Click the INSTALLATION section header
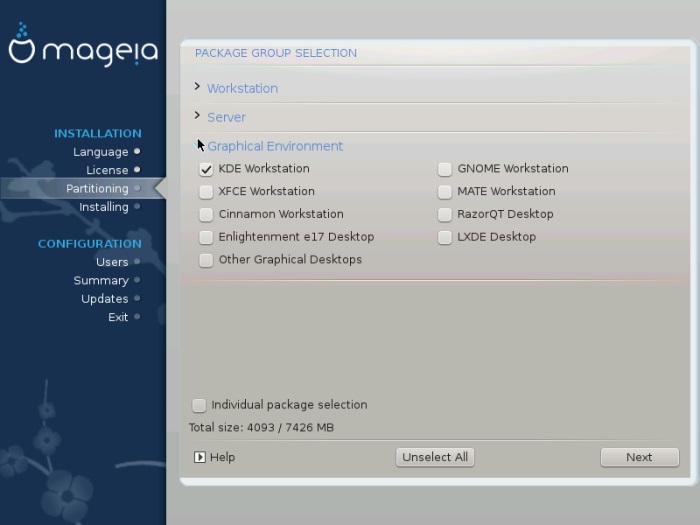Viewport: 700px width, 525px height. tap(98, 133)
